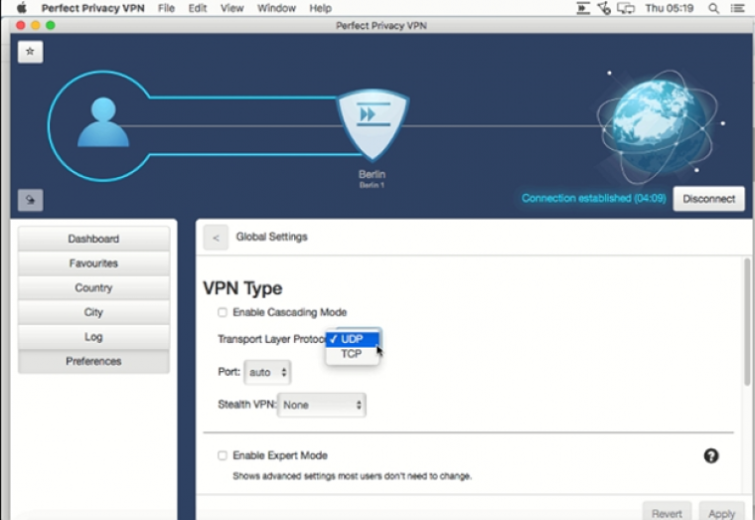Screen dimensions: 755x520
Task: Apply the settings changes
Action: click(x=721, y=513)
